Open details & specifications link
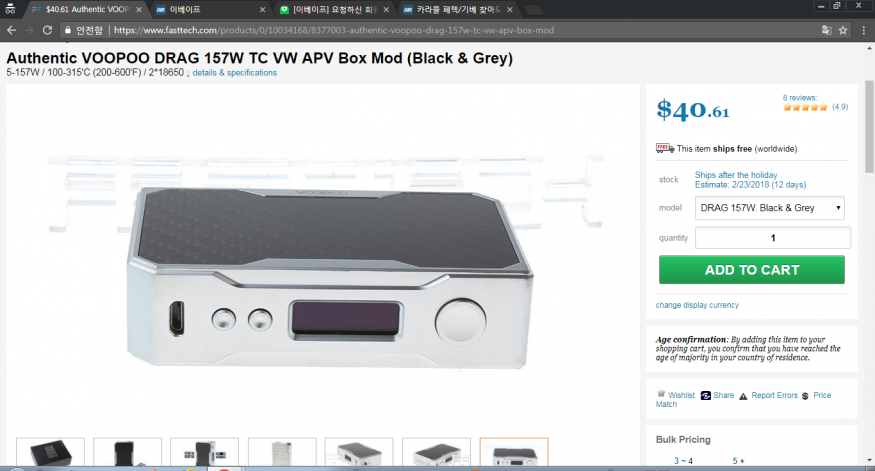This screenshot has height=471, width=875. [234, 73]
